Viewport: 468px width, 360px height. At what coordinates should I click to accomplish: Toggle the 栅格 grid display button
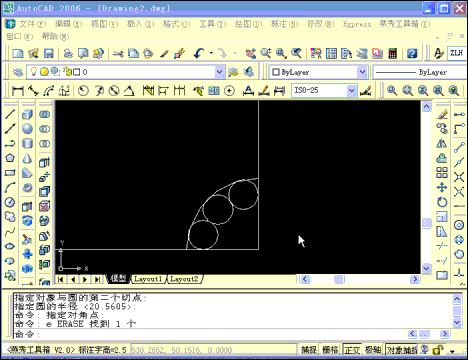(x=330, y=350)
